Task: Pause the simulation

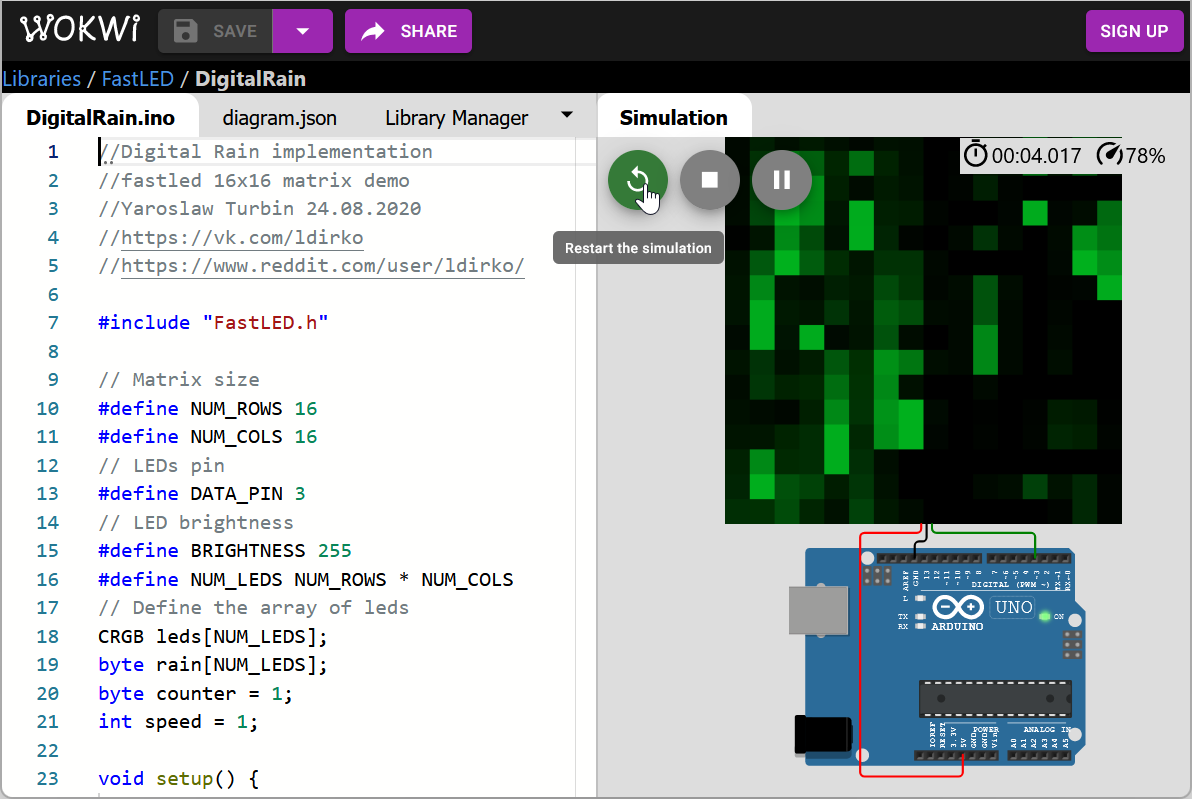Action: coord(782,180)
